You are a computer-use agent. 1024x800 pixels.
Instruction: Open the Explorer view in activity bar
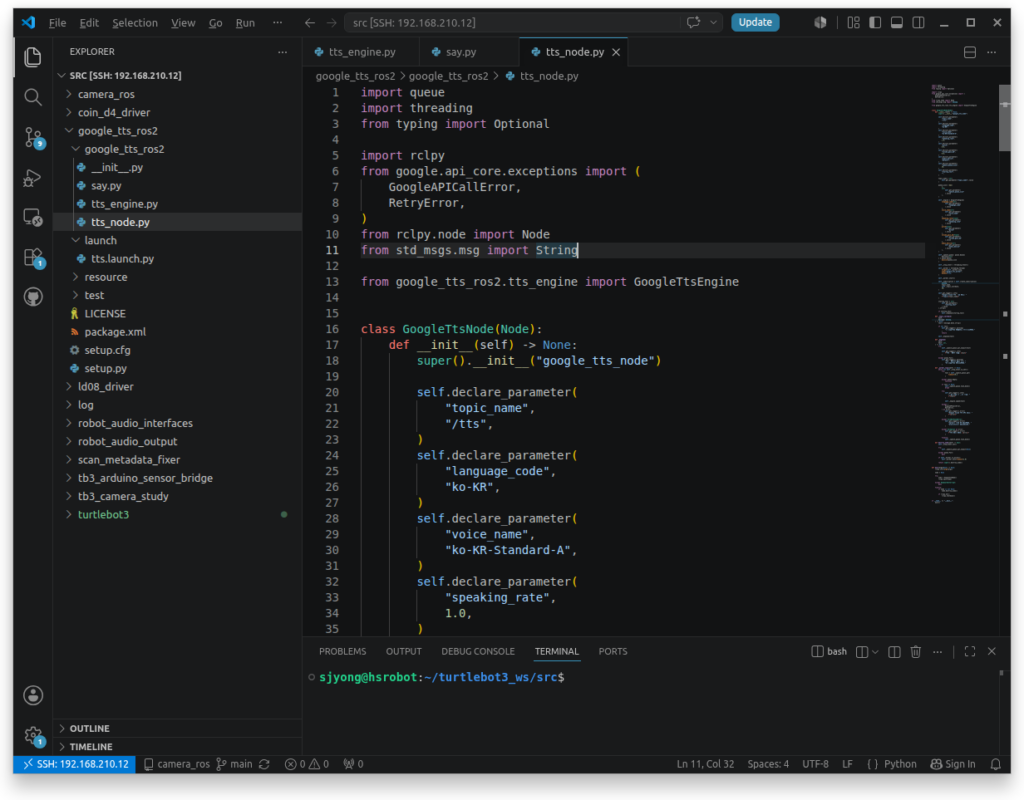pos(33,57)
